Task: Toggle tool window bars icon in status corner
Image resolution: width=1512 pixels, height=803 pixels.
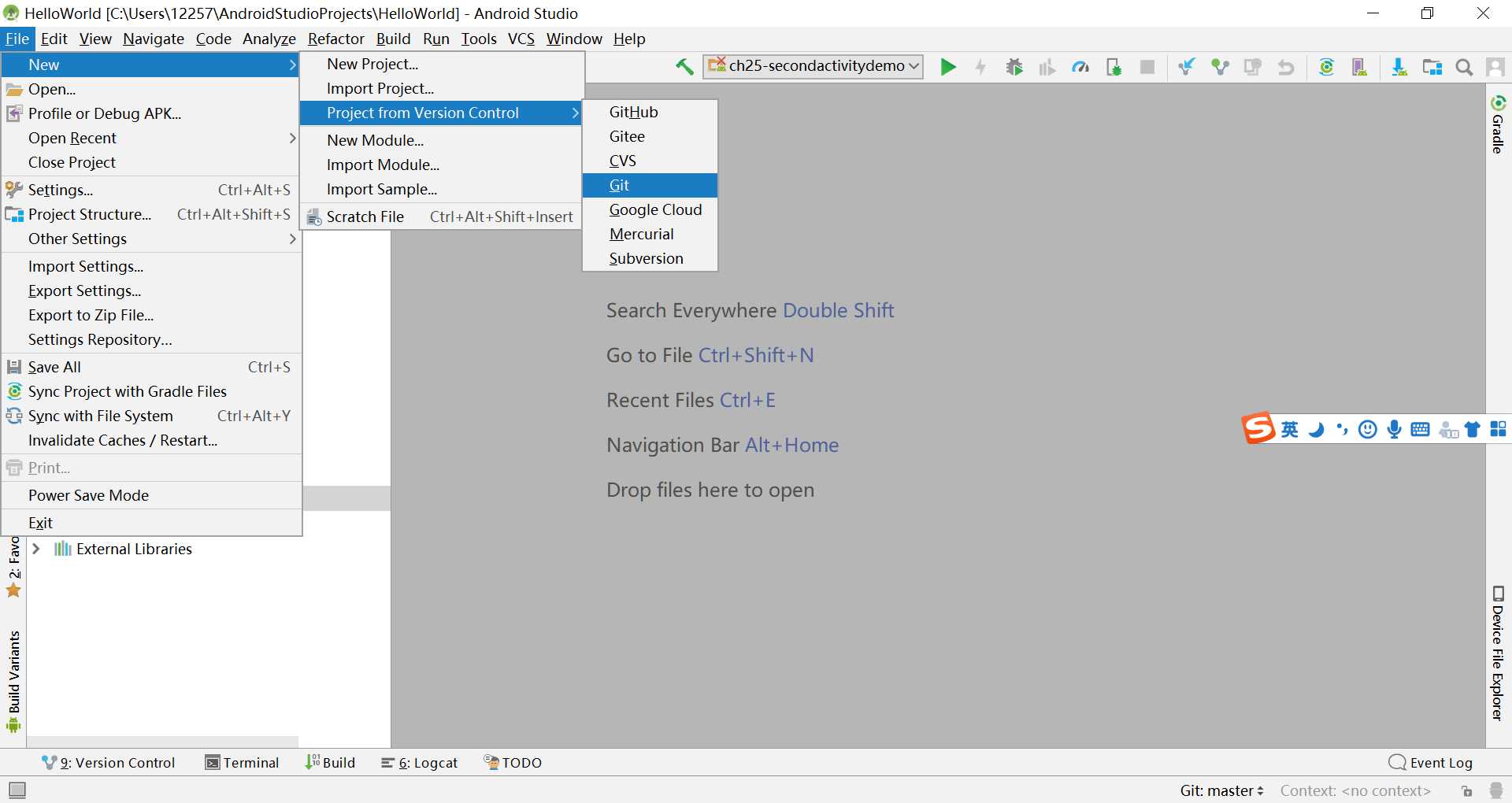Action: click(x=17, y=790)
